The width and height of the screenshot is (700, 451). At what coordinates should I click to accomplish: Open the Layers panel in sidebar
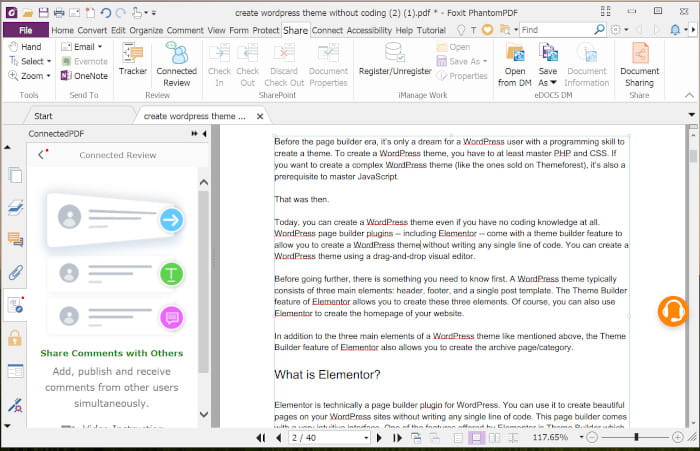pos(16,208)
